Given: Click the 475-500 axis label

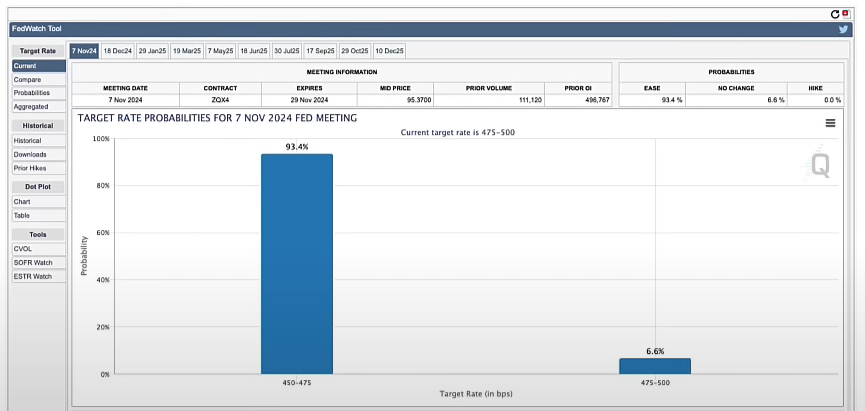Looking at the screenshot, I should click(x=655, y=383).
